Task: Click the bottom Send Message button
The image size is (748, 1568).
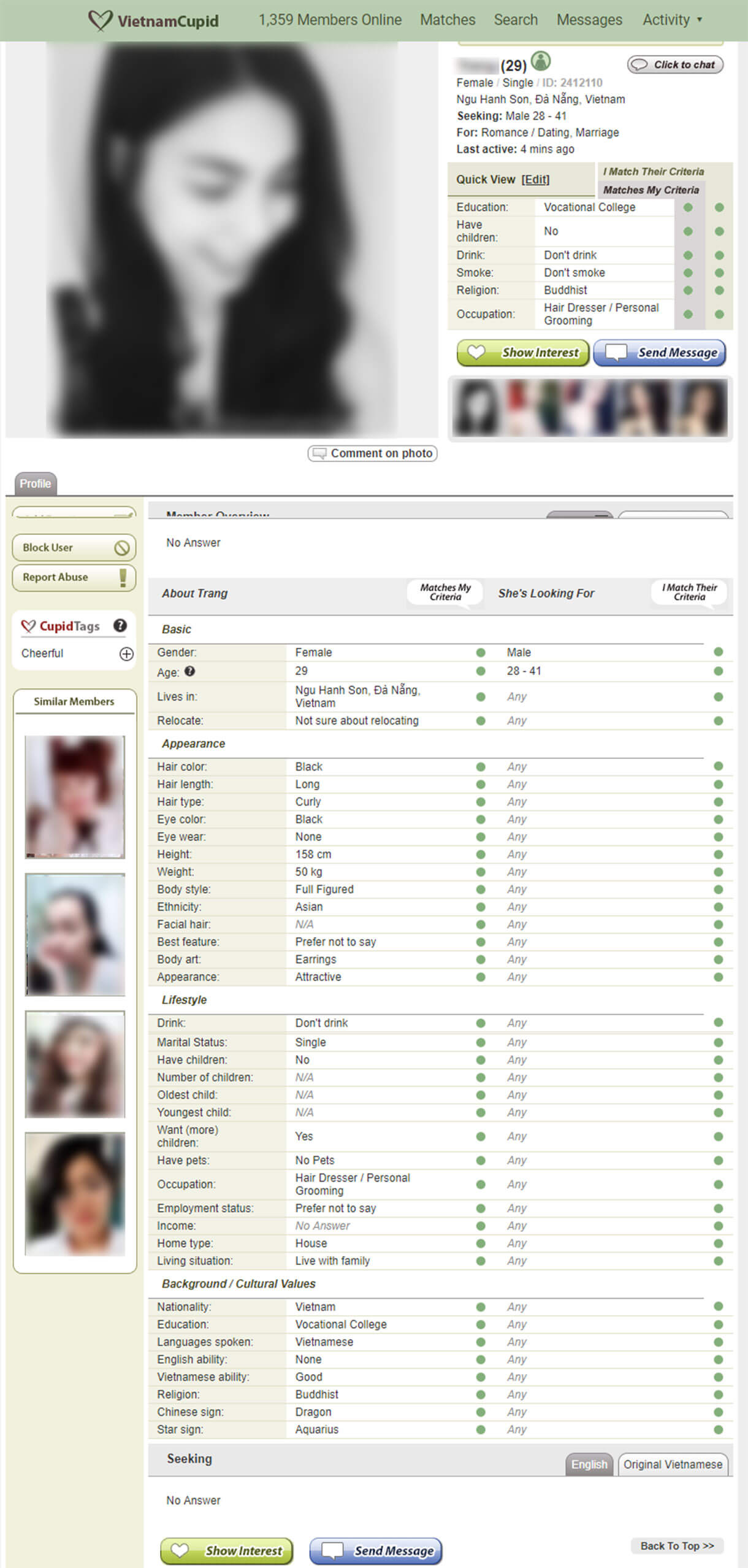Action: point(375,1550)
